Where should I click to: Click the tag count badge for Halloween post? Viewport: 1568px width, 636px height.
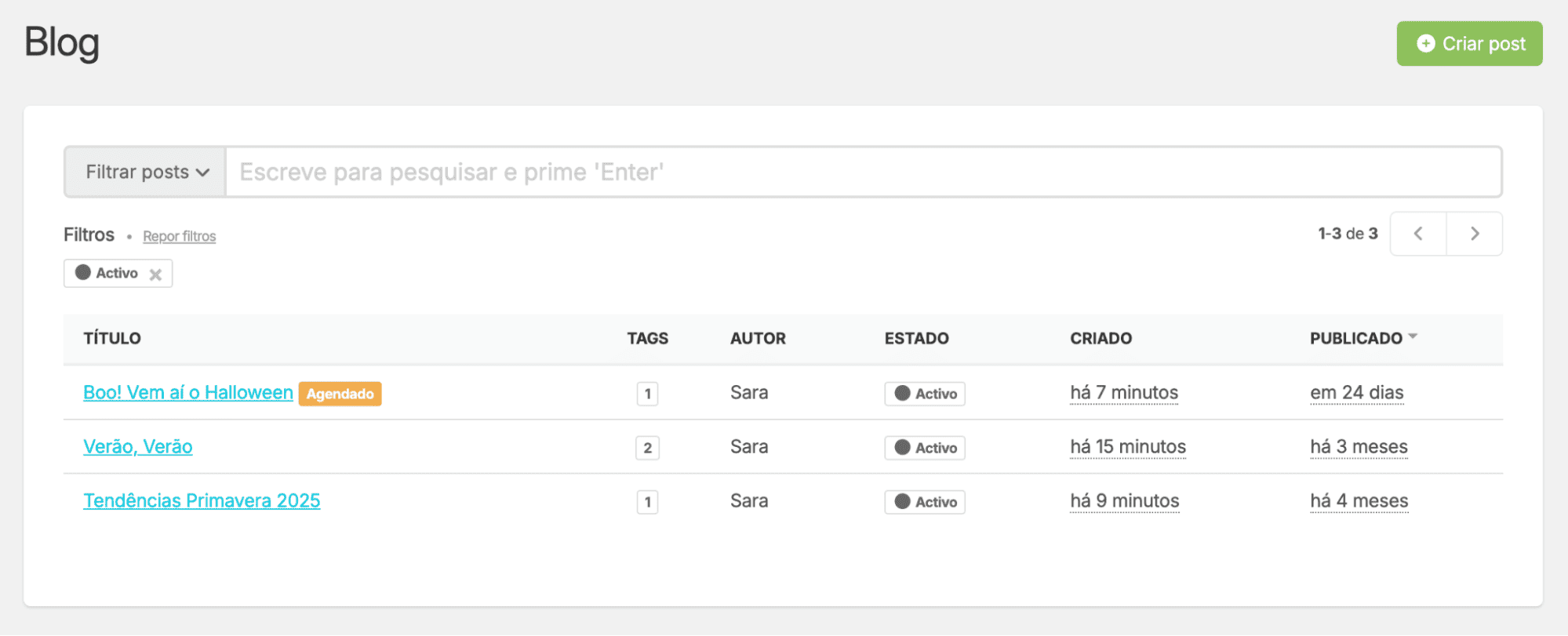647,394
